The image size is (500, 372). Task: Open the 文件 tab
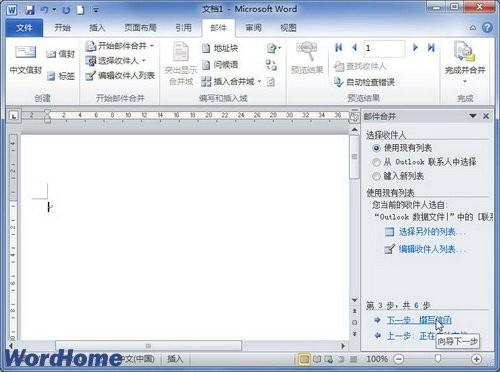click(x=24, y=28)
